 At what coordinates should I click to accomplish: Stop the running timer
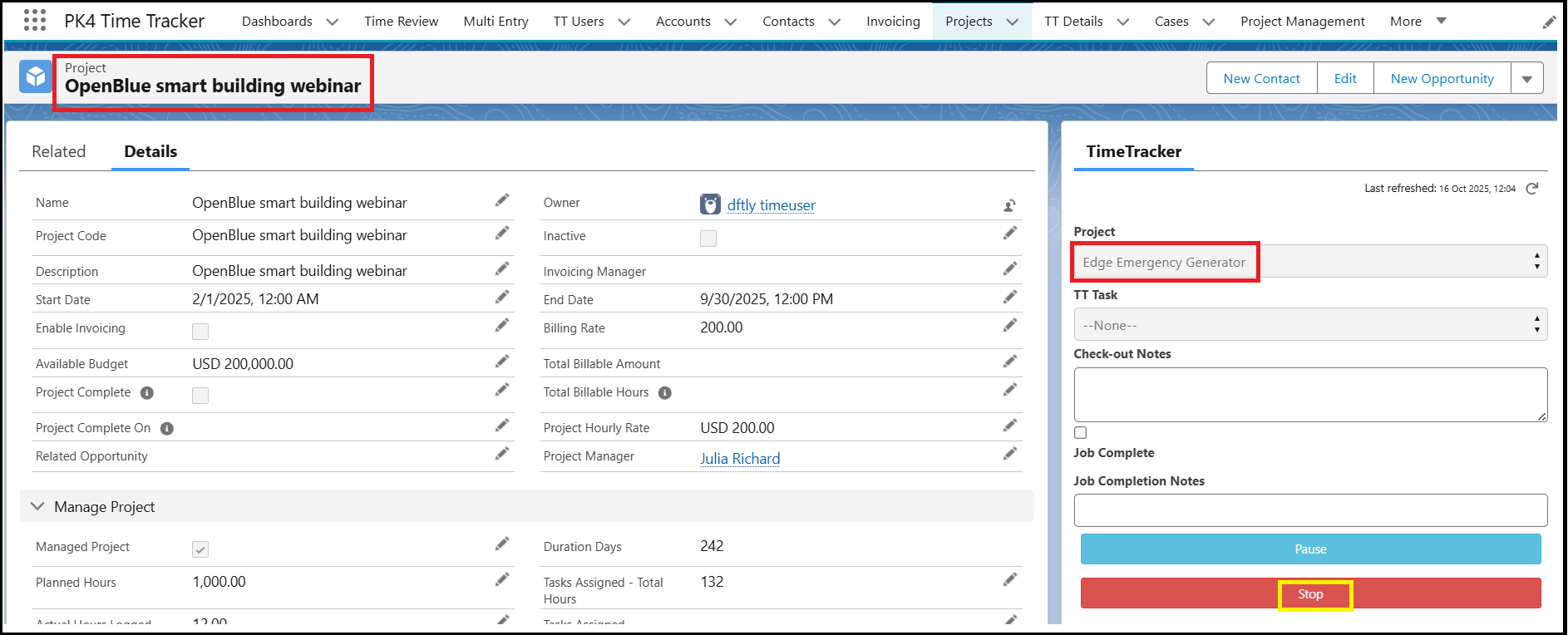click(x=1311, y=593)
